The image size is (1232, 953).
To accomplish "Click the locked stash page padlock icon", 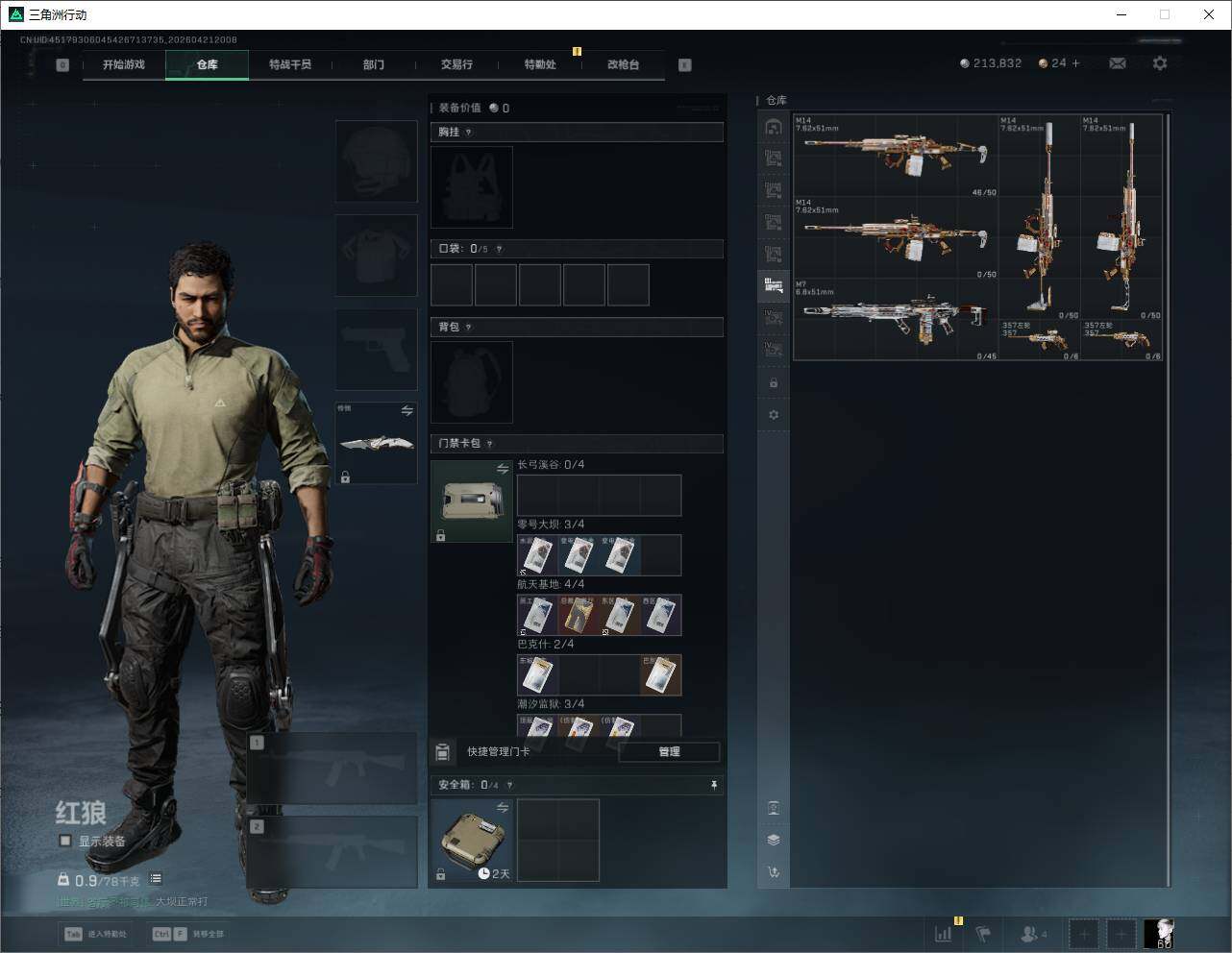I will pyautogui.click(x=774, y=383).
